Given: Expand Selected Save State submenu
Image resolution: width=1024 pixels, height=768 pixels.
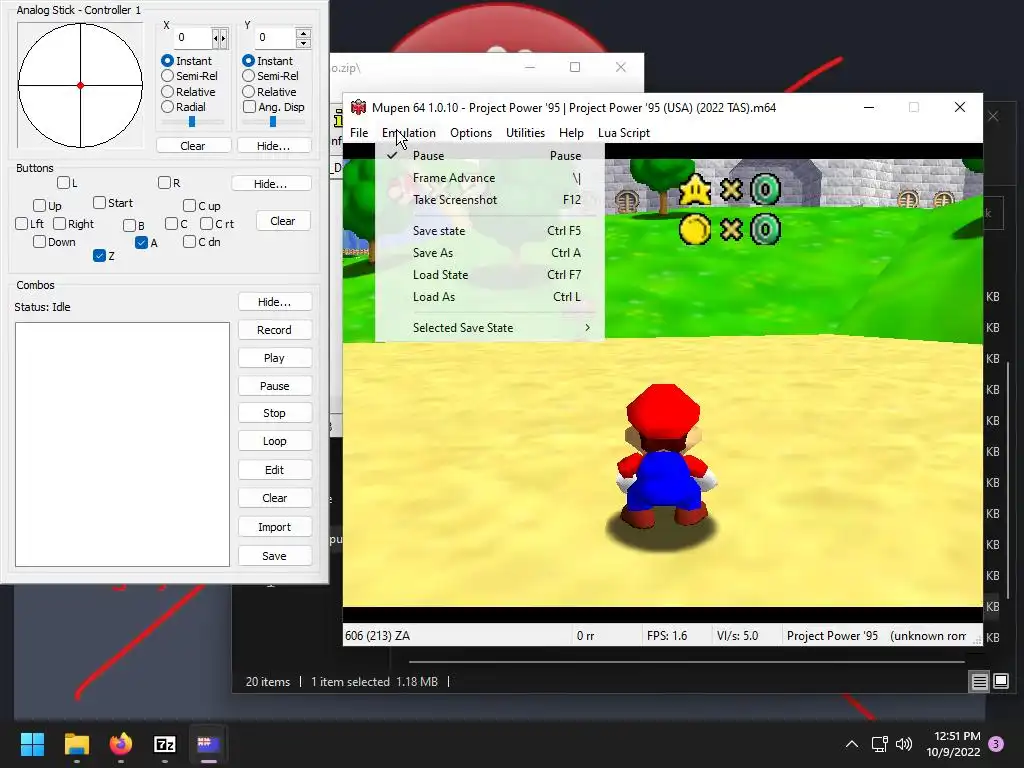Looking at the screenshot, I should [490, 328].
